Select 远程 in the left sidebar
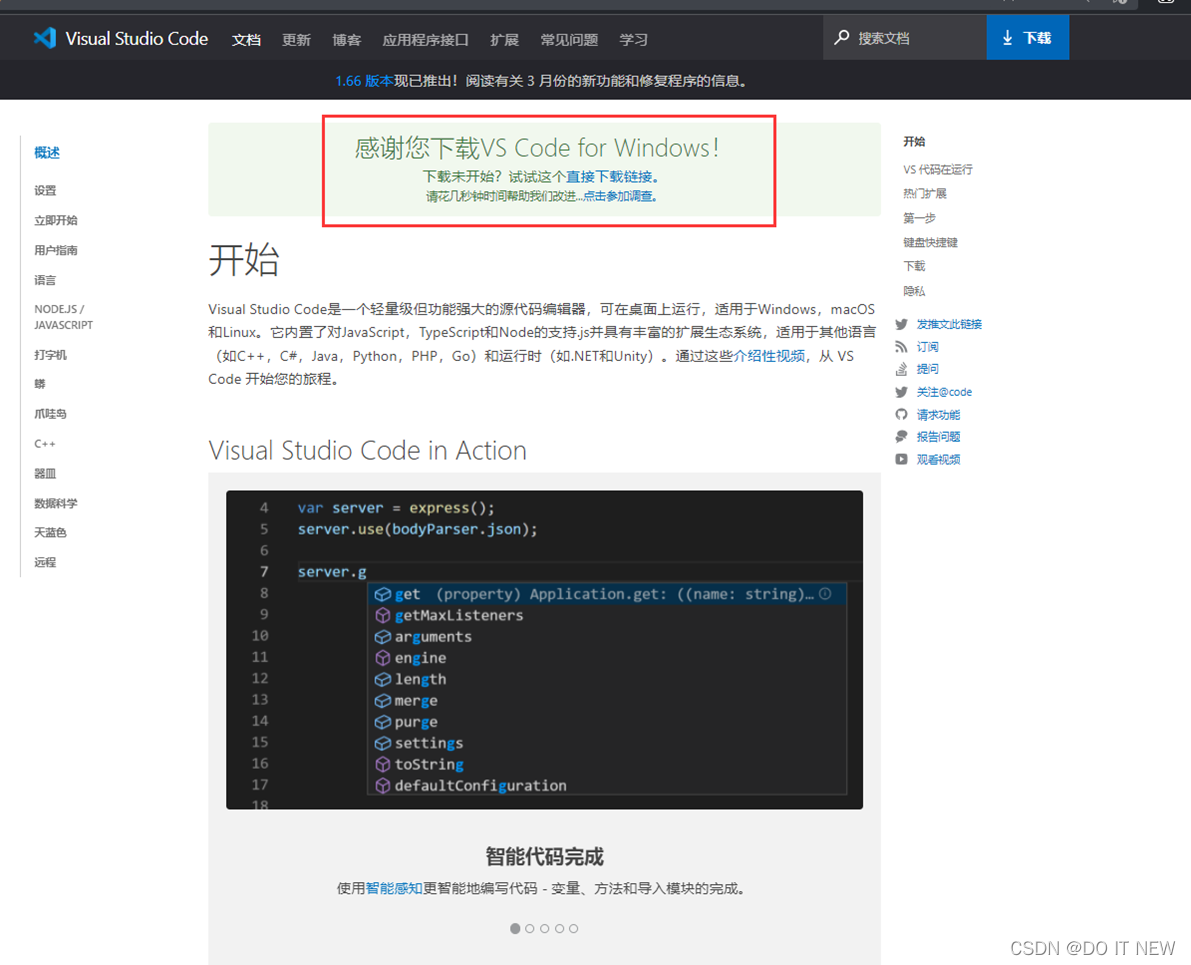The width and height of the screenshot is (1191, 965). point(45,562)
